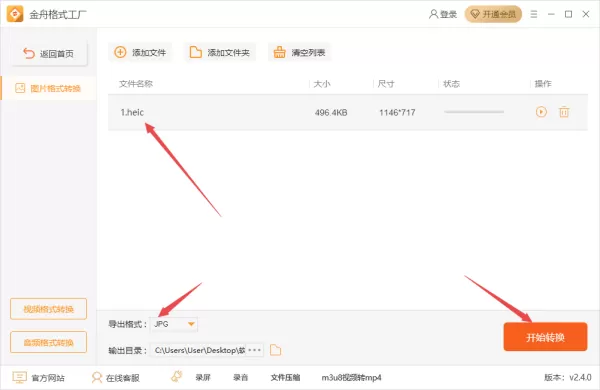Minimize the 金舟格式工厂 window
Viewport: 600px width, 390px height.
[x=551, y=14]
